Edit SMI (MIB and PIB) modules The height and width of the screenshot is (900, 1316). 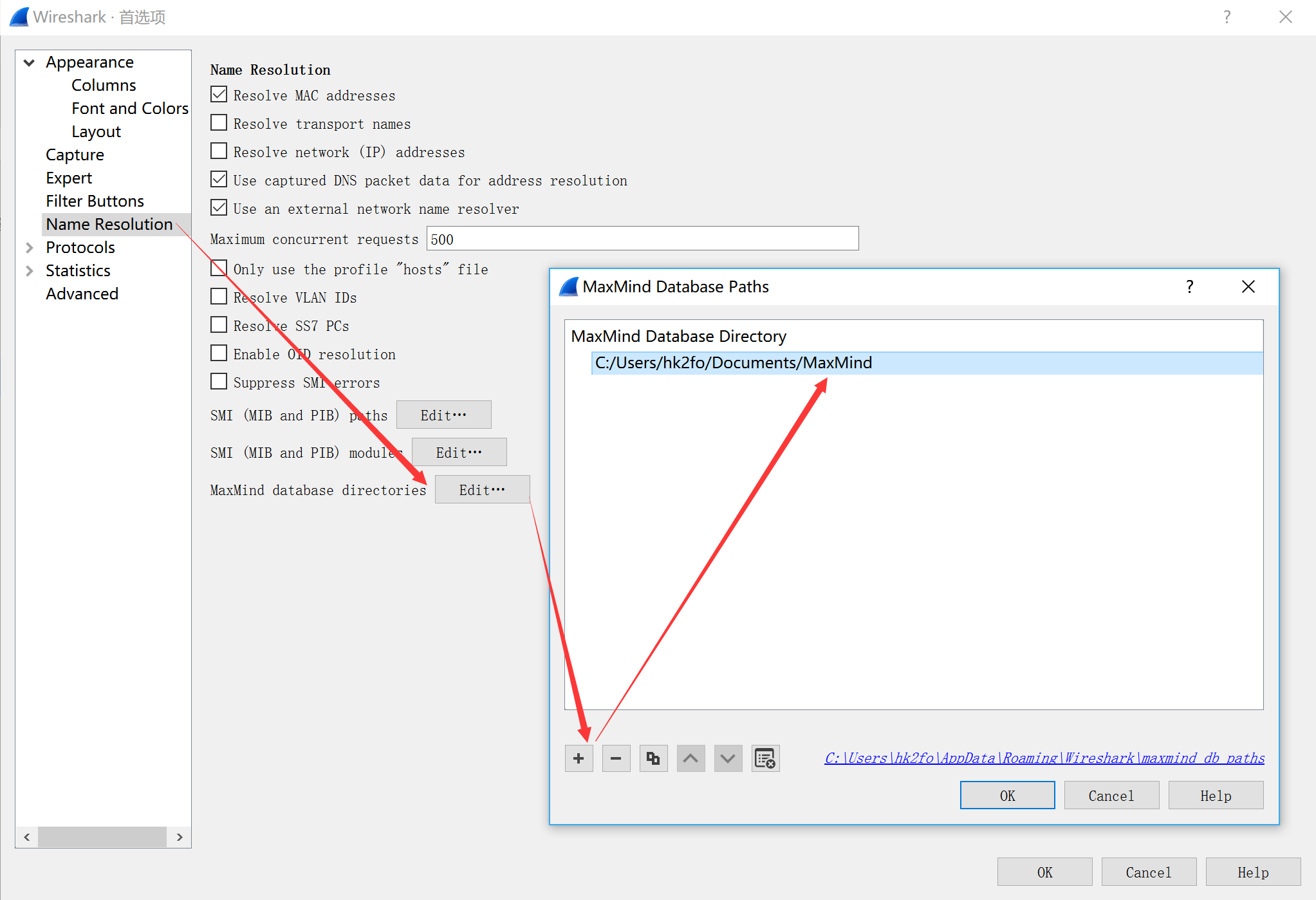coord(459,453)
